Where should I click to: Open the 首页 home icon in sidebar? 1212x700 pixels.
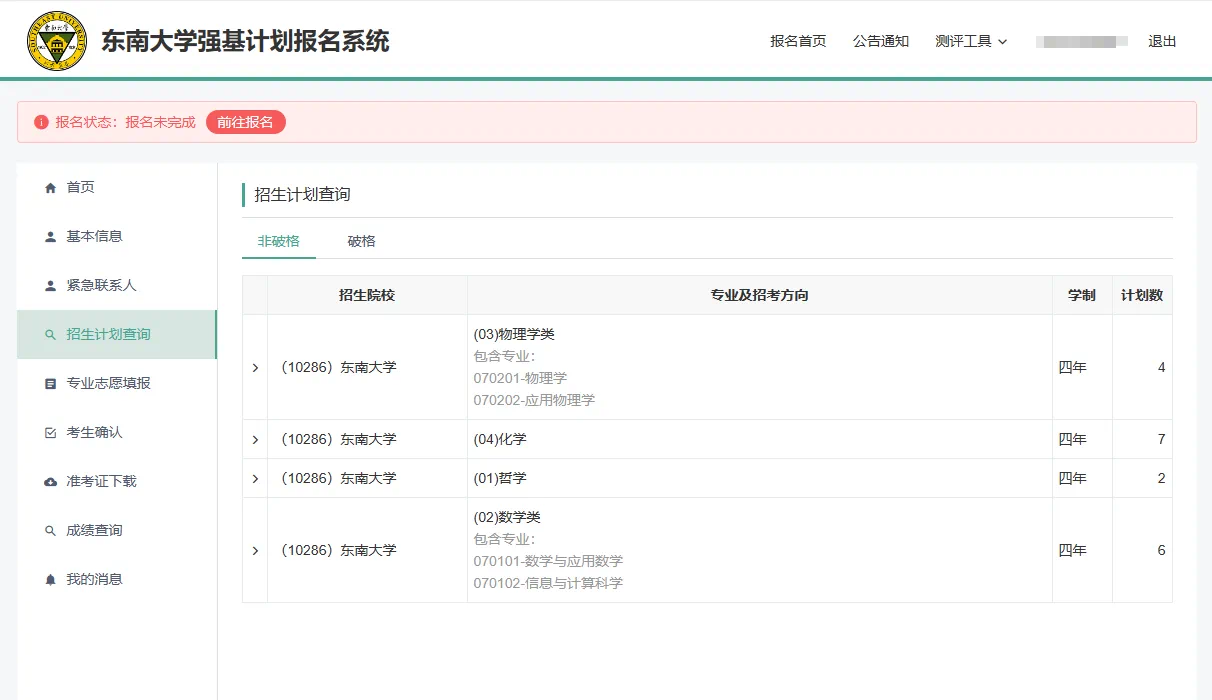coord(50,186)
